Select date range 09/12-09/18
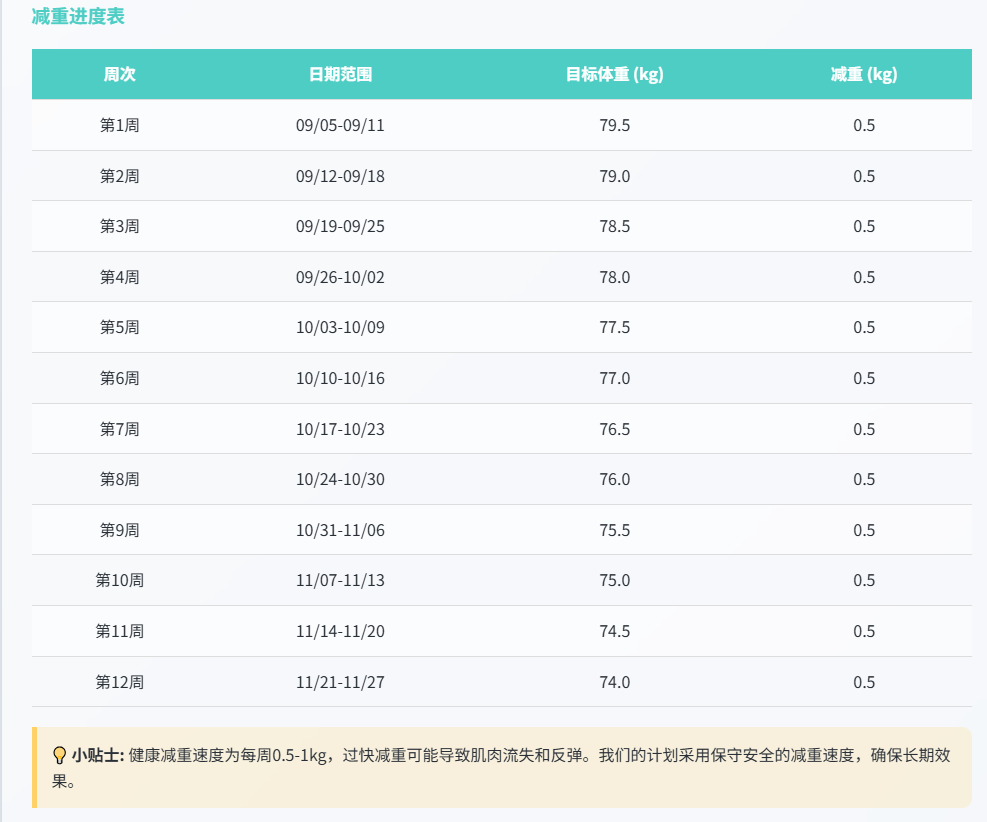Image resolution: width=987 pixels, height=822 pixels. pos(340,176)
